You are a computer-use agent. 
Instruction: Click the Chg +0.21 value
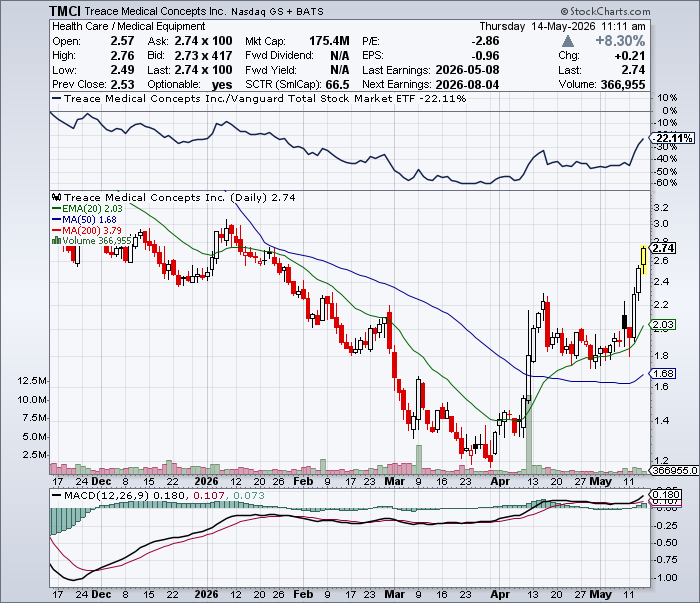click(630, 56)
